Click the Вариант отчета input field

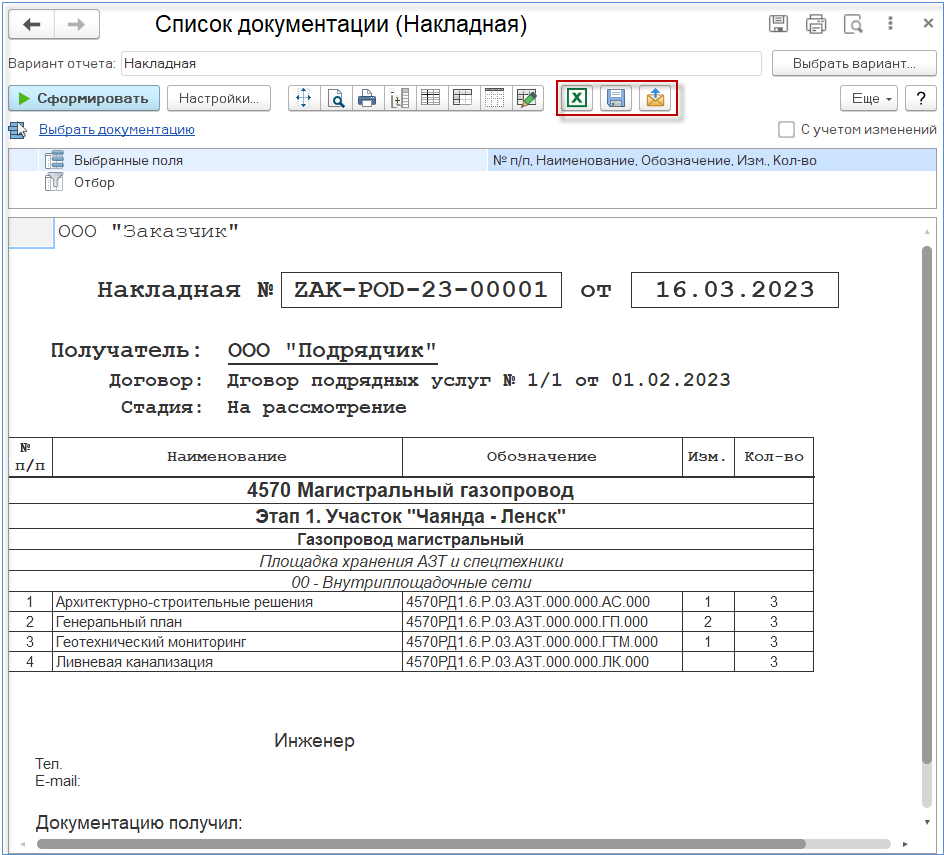click(x=441, y=63)
